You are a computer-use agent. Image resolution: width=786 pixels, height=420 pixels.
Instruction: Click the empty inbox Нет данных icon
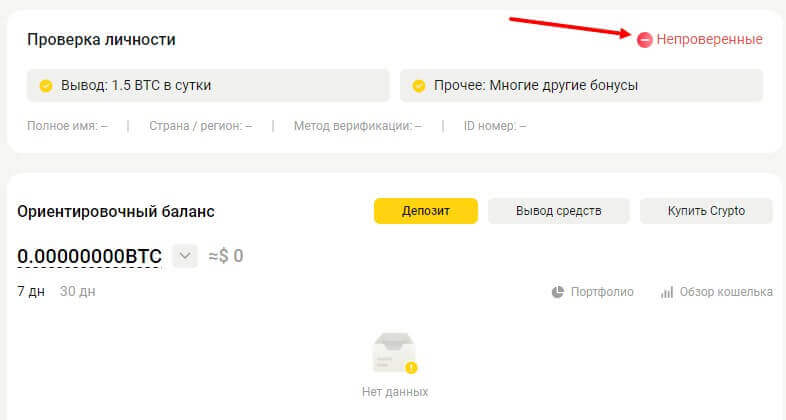(x=394, y=354)
